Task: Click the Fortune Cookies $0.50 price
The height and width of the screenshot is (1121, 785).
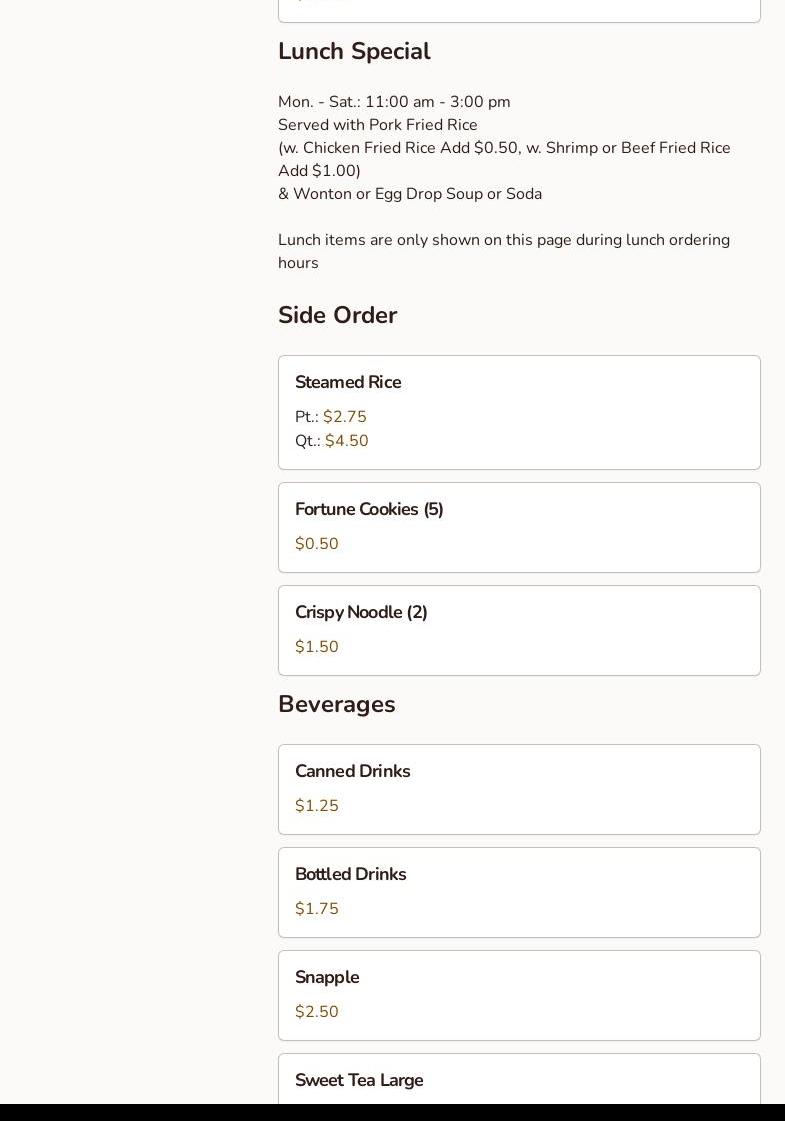Action: 317,544
